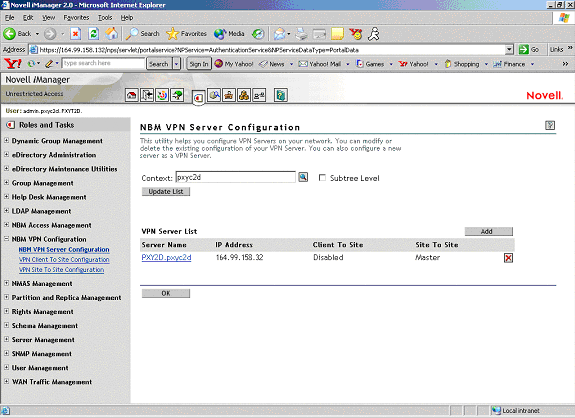Open the View Objects tree icon
Image resolution: width=575 pixels, height=418 pixels.
click(177, 95)
